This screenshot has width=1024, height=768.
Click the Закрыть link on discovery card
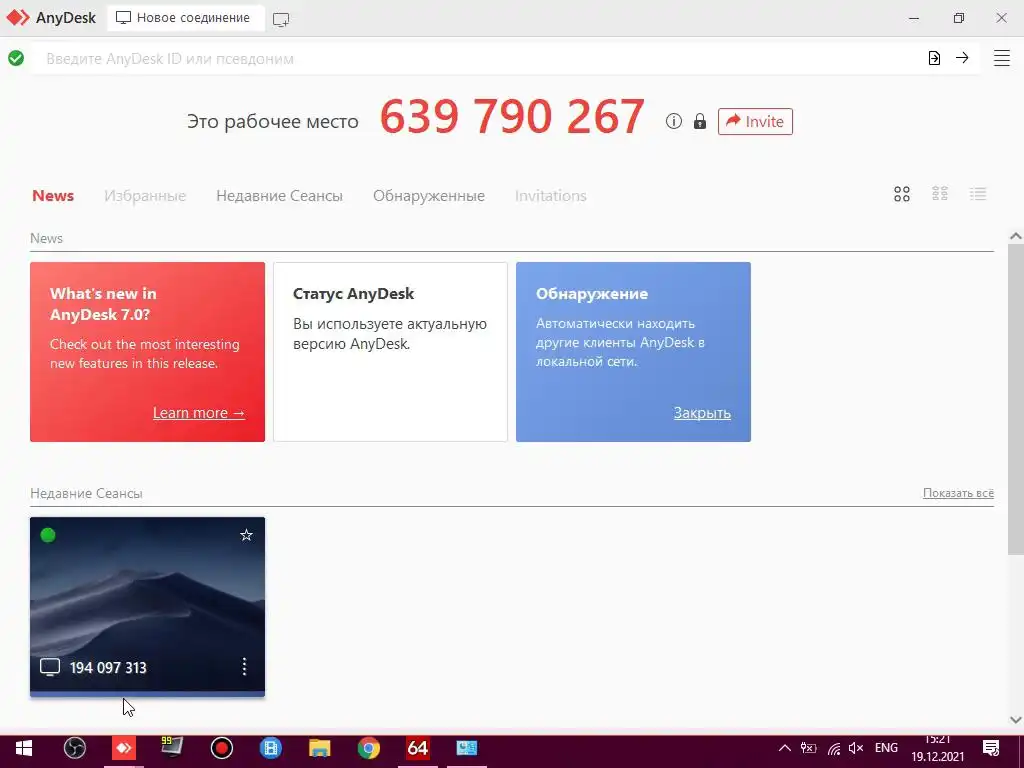pos(702,413)
